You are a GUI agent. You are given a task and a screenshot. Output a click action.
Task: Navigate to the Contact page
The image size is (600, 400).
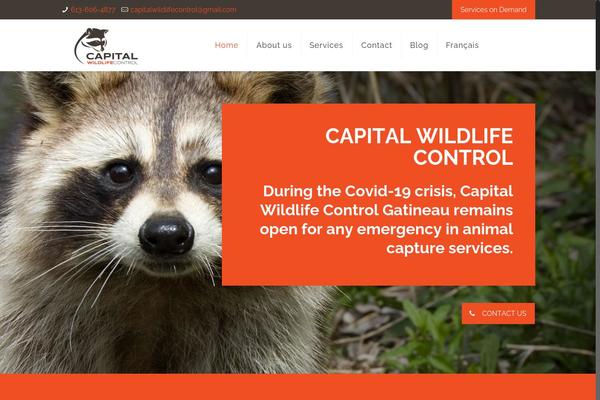377,45
